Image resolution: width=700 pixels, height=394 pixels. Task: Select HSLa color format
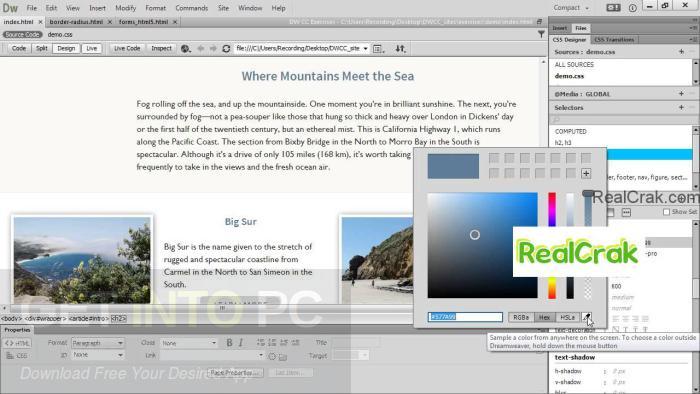pyautogui.click(x=567, y=317)
